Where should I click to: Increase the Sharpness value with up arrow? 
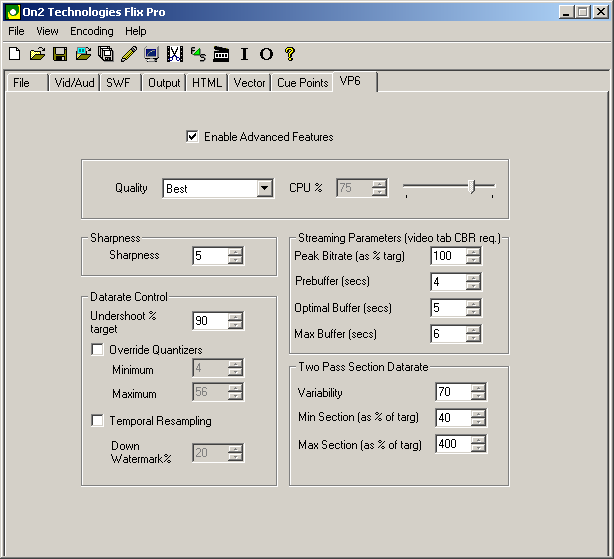point(235,251)
